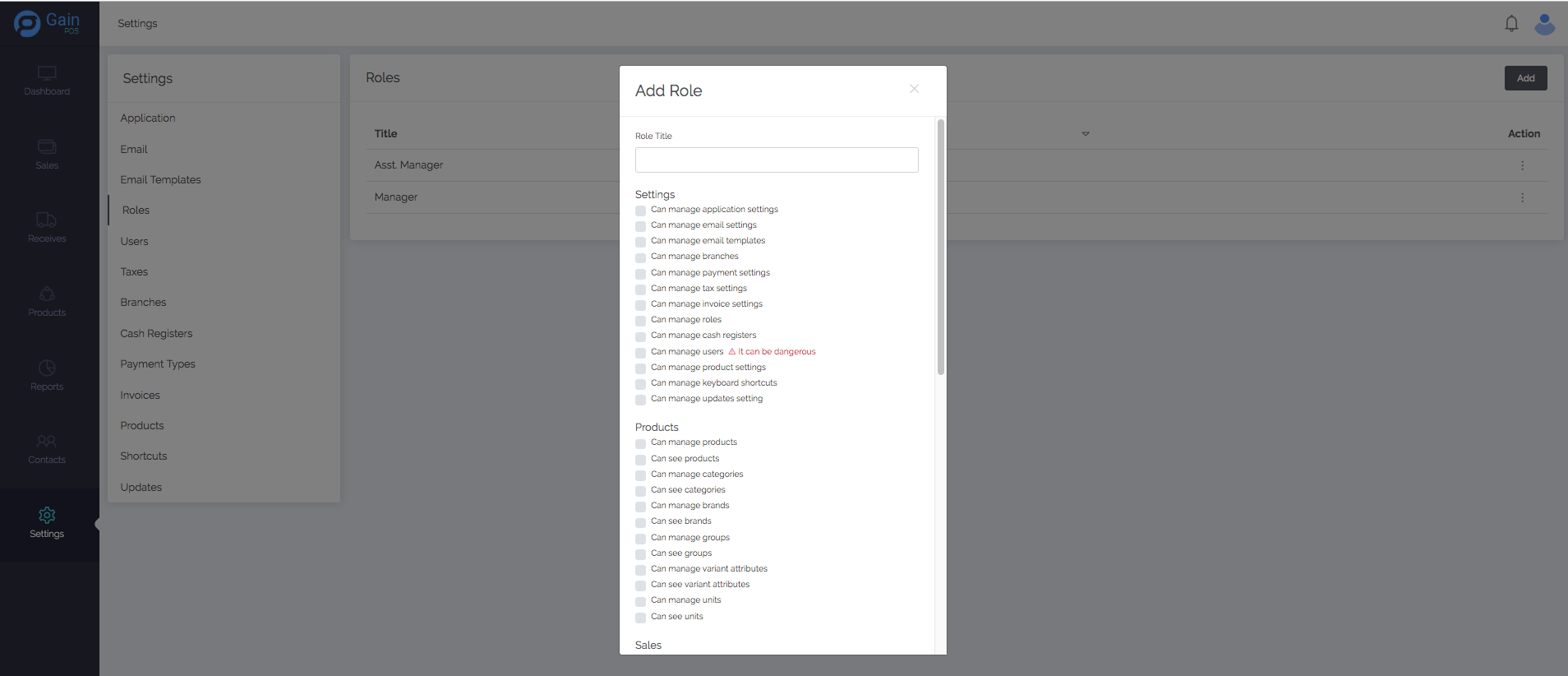
Task: Click the notification bell icon
Action: (x=1511, y=24)
